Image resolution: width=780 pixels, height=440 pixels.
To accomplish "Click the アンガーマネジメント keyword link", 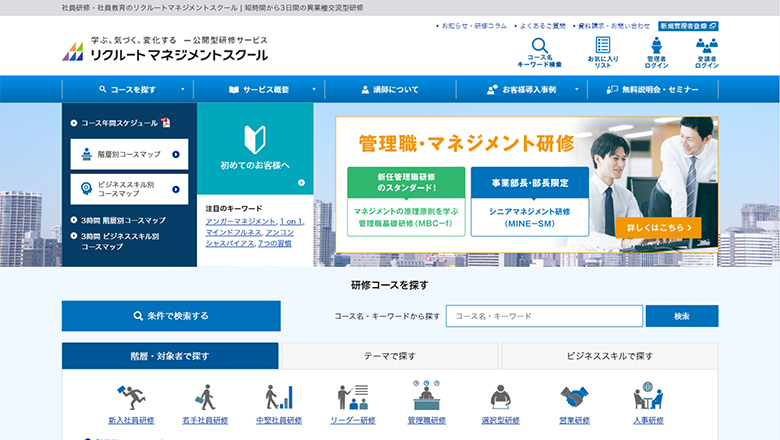I will click(x=241, y=221).
